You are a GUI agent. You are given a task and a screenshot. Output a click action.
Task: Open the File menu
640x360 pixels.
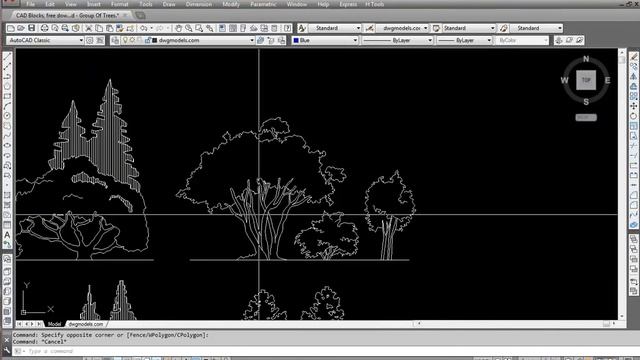[30, 4]
